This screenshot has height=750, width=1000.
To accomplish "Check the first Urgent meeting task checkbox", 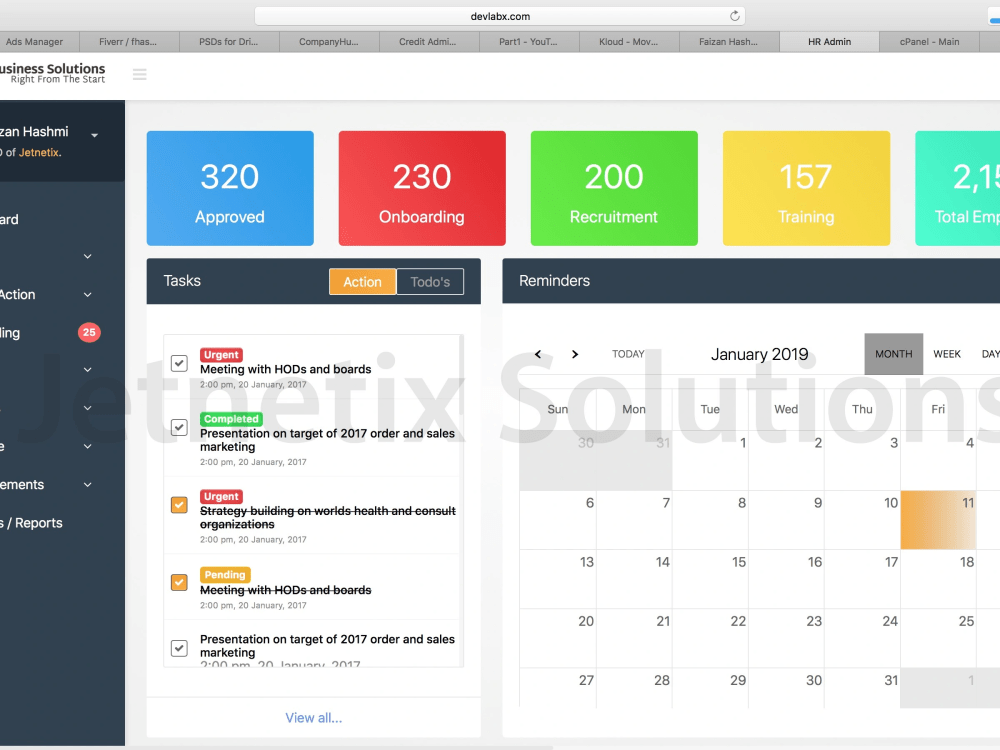I will 179,363.
